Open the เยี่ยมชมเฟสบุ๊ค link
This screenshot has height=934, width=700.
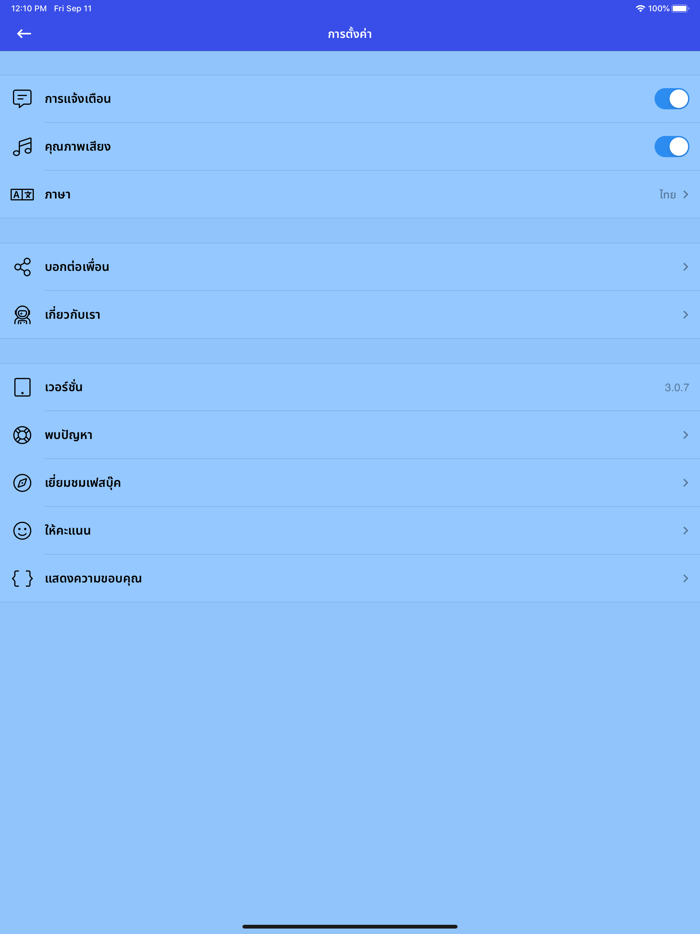point(350,482)
